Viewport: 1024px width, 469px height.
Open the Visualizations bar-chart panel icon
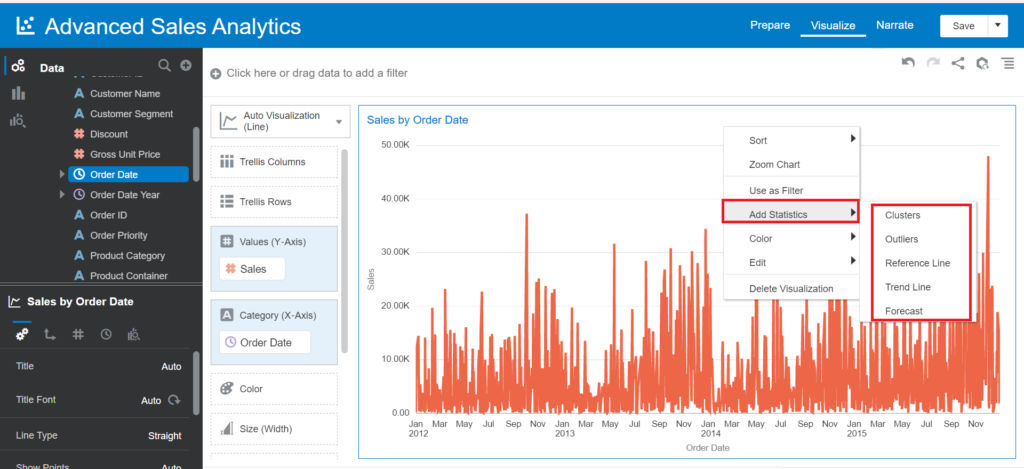18,93
